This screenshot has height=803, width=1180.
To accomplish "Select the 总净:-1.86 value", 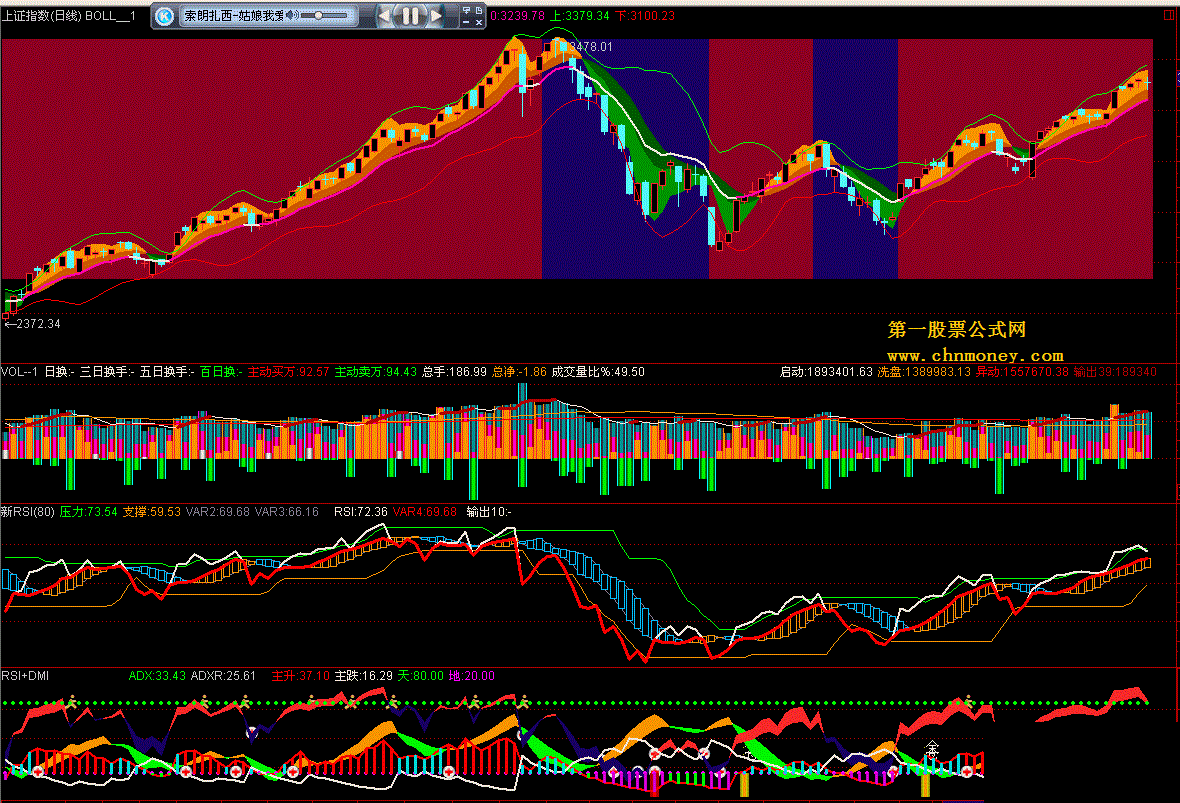I will coord(519,372).
